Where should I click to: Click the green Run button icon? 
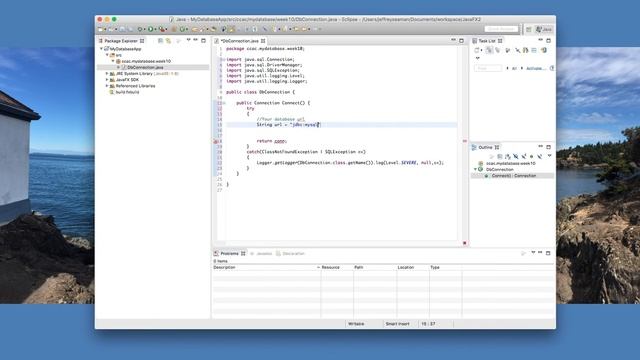[x=151, y=29]
